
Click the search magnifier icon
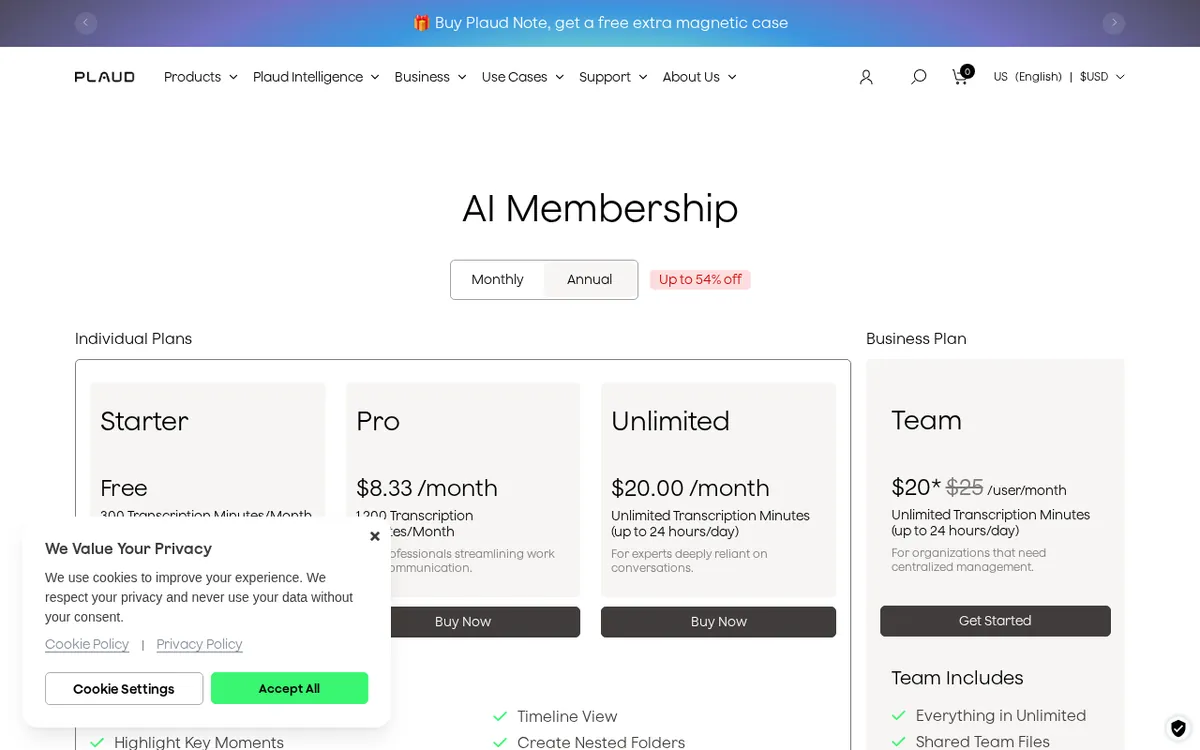pyautogui.click(x=918, y=77)
